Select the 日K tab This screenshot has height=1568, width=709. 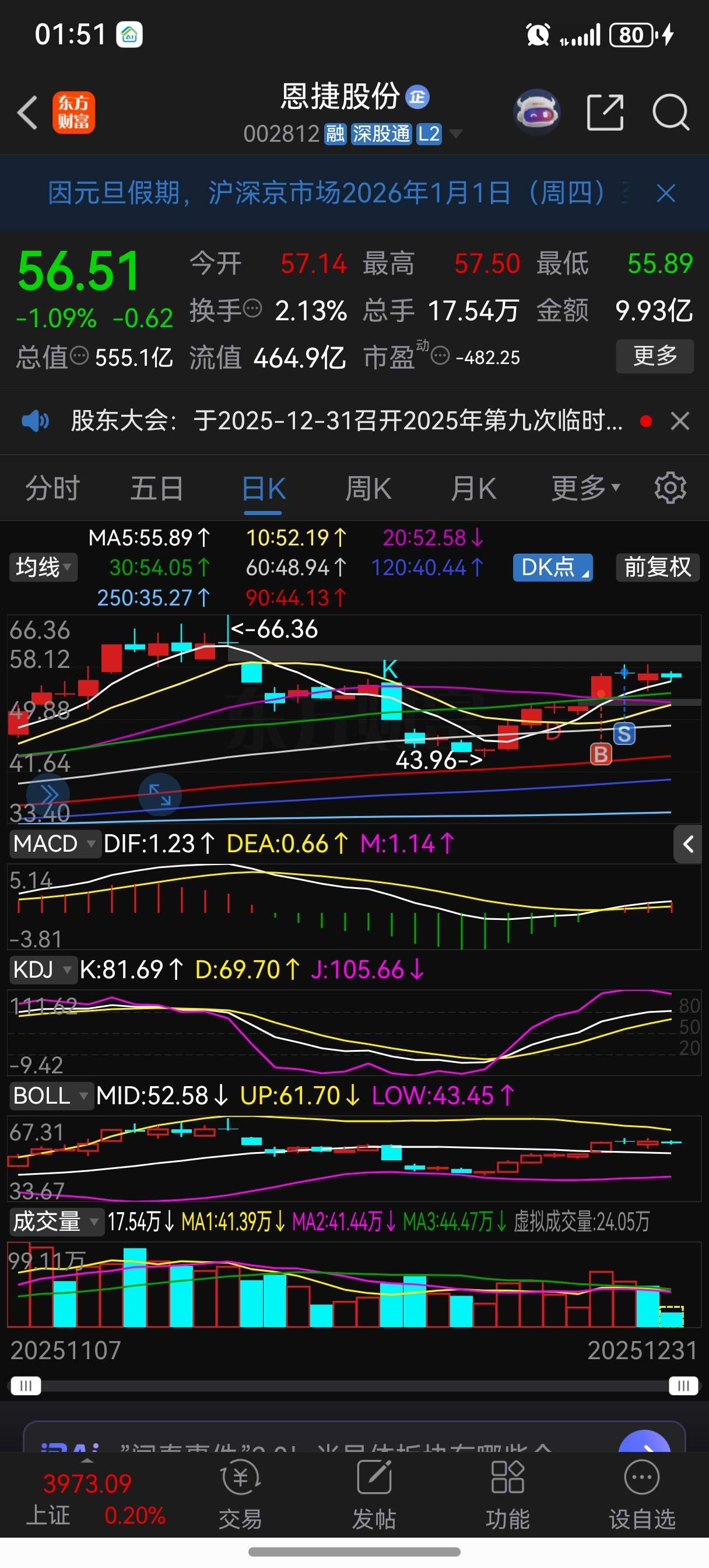264,488
